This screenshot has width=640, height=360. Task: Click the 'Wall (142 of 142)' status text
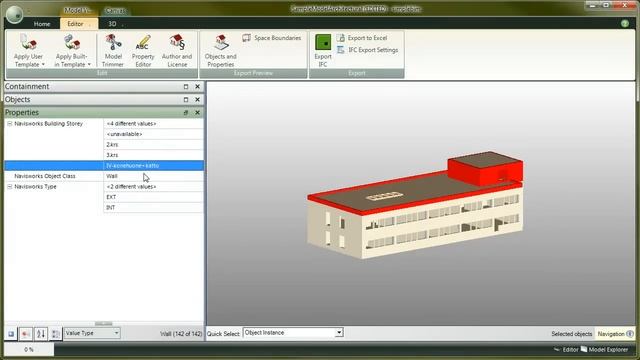(181, 334)
